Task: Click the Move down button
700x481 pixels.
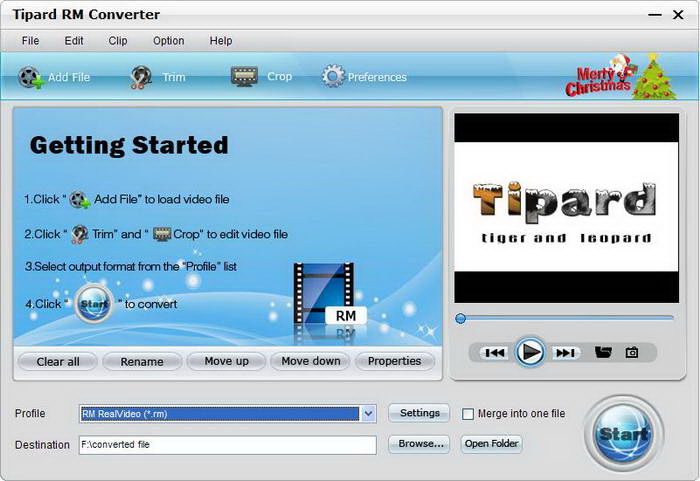Action: tap(311, 361)
